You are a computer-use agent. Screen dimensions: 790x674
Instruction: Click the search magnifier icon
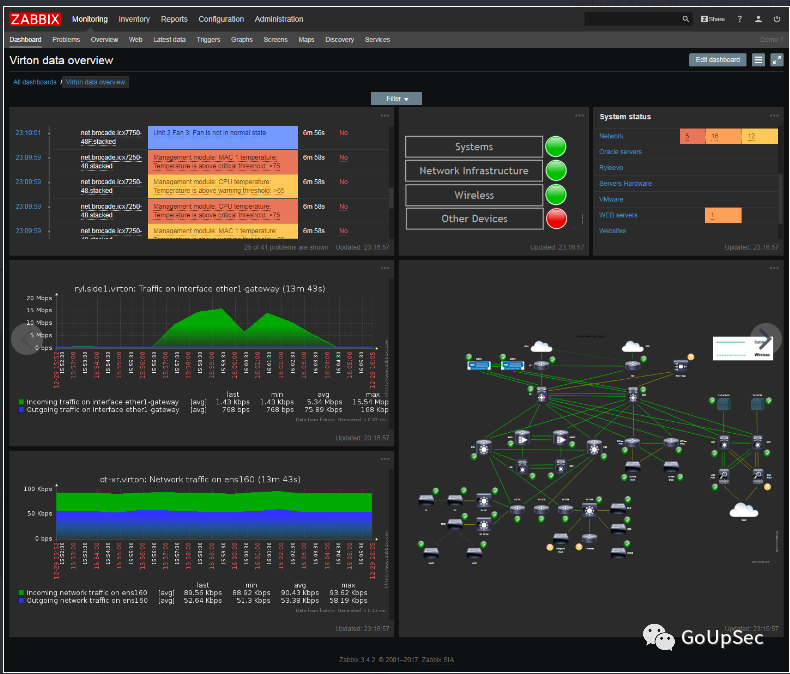click(685, 19)
